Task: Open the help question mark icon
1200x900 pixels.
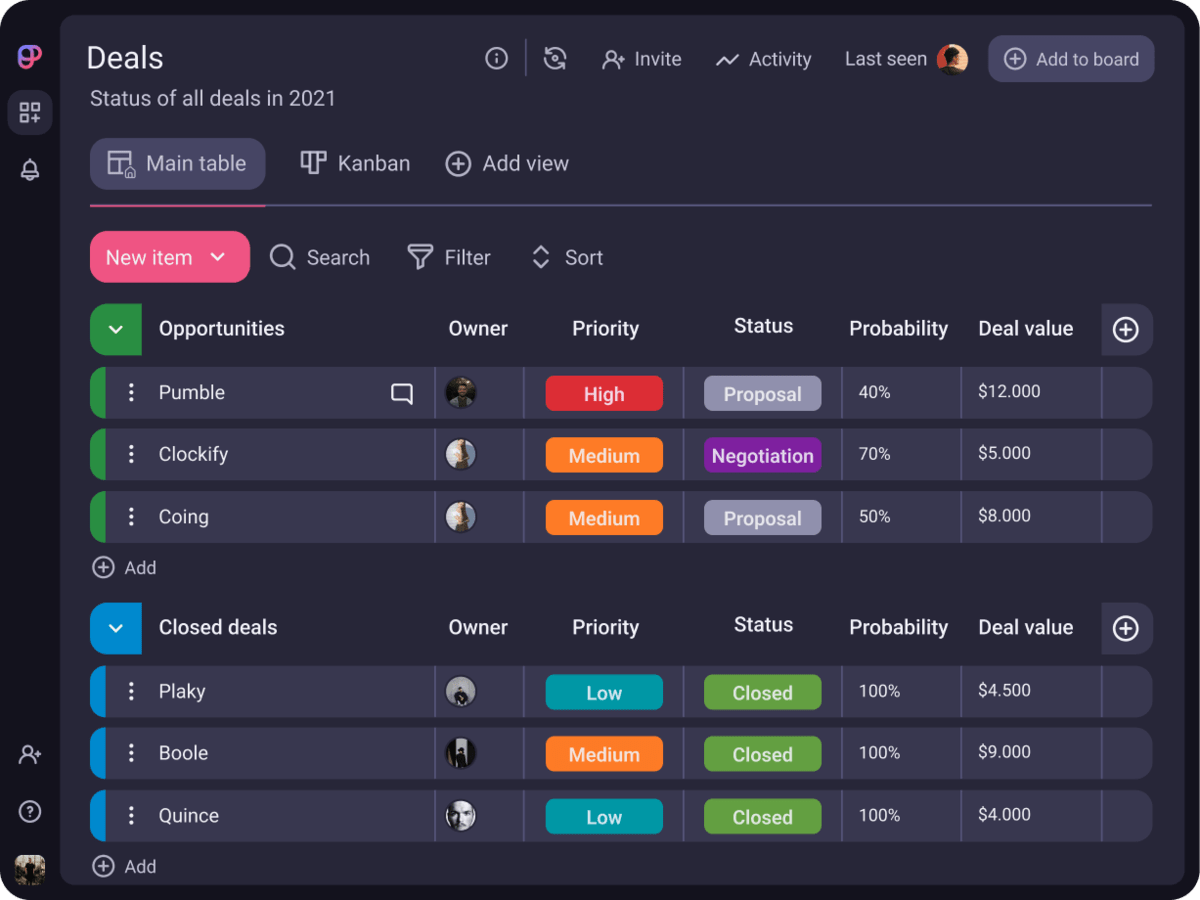Action: 30,811
